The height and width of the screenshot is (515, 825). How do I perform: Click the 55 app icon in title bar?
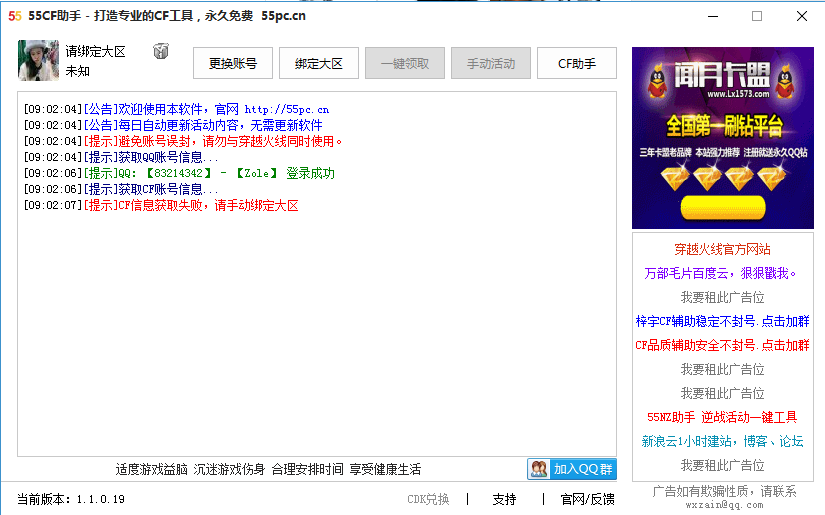[x=15, y=16]
